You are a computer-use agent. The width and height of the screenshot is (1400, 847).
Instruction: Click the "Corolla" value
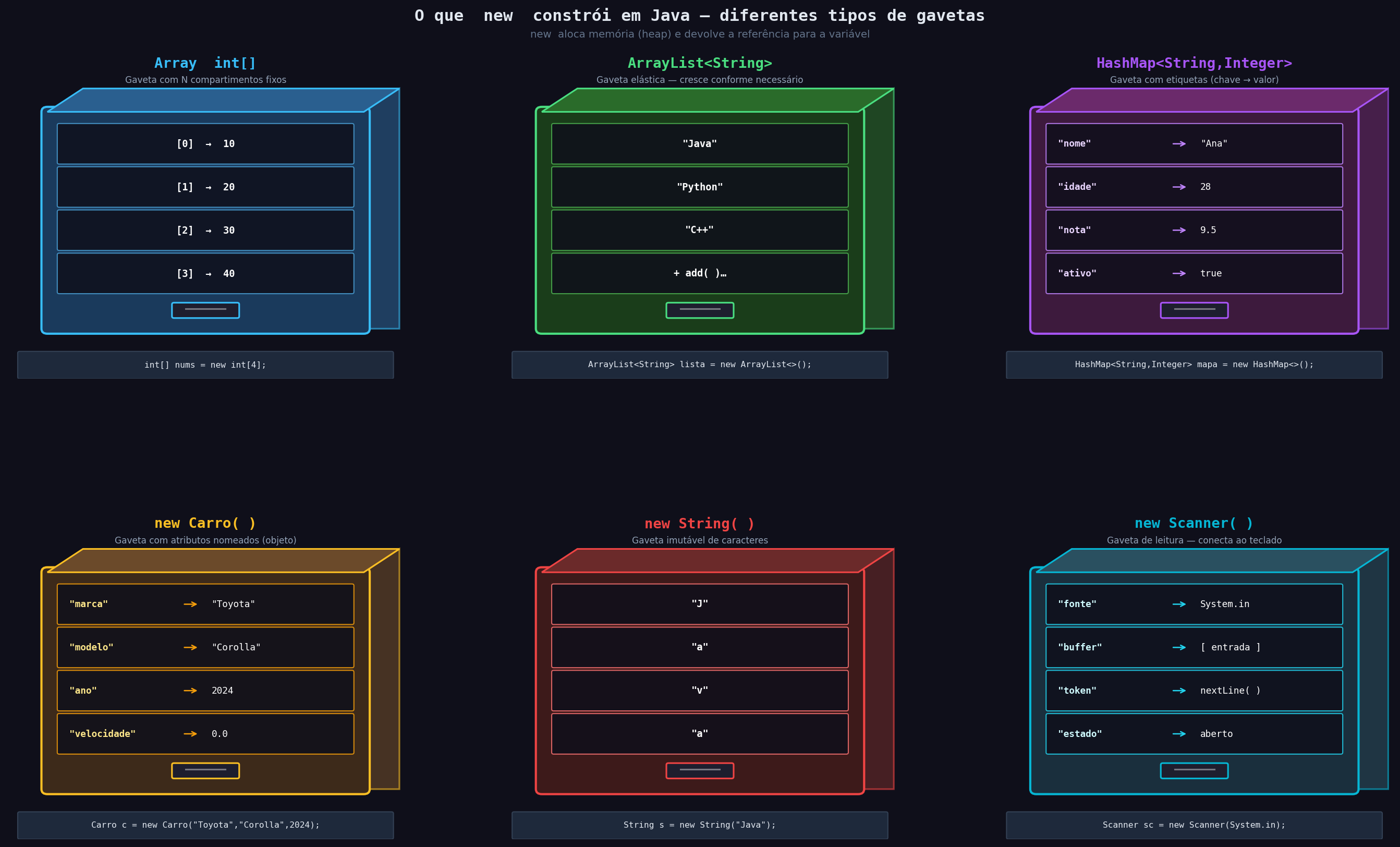pyautogui.click(x=236, y=647)
